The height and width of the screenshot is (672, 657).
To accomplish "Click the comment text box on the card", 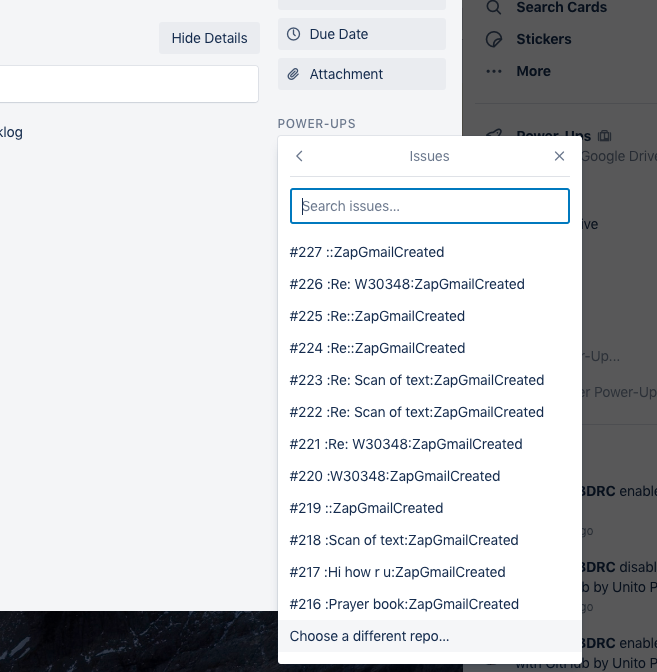I will click(x=129, y=84).
